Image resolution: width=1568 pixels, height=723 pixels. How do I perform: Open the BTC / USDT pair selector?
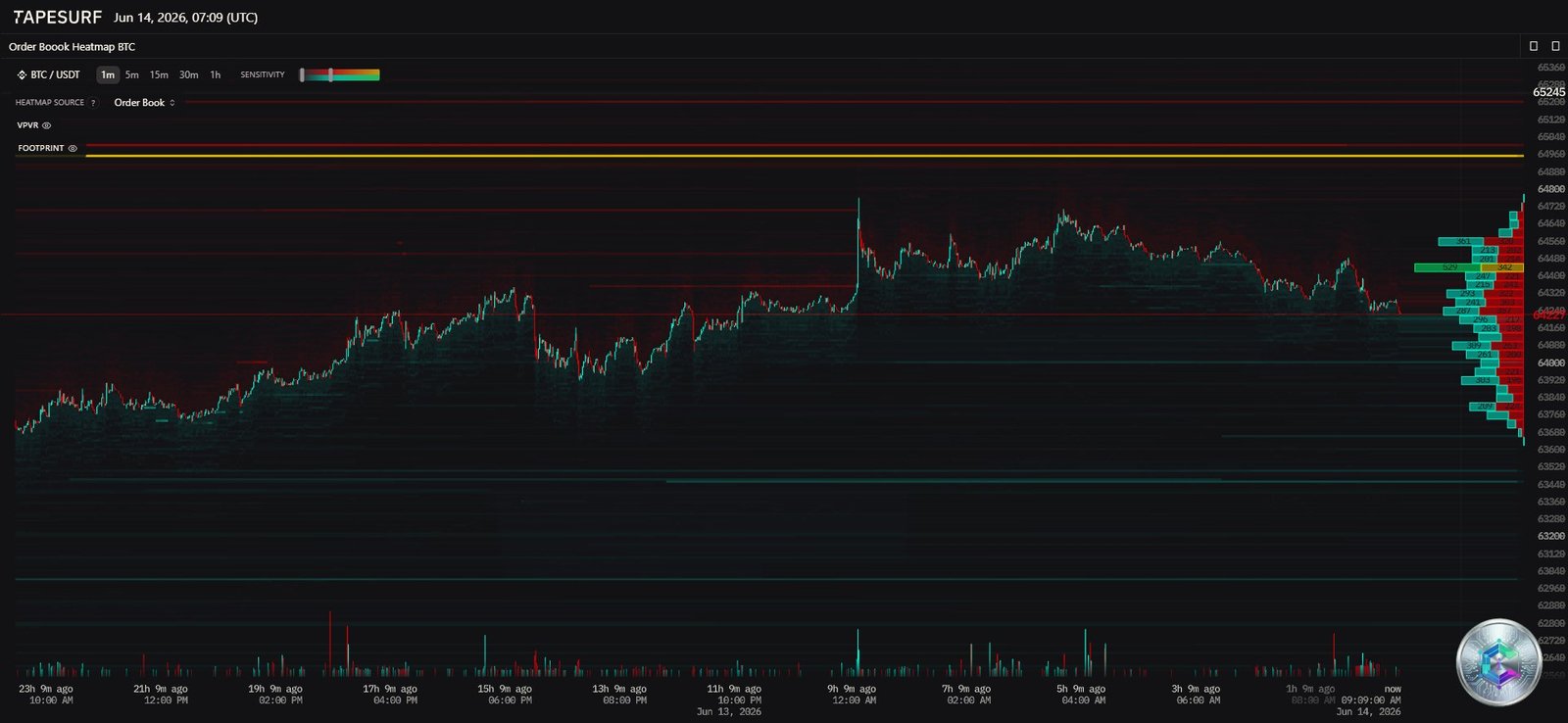click(49, 74)
